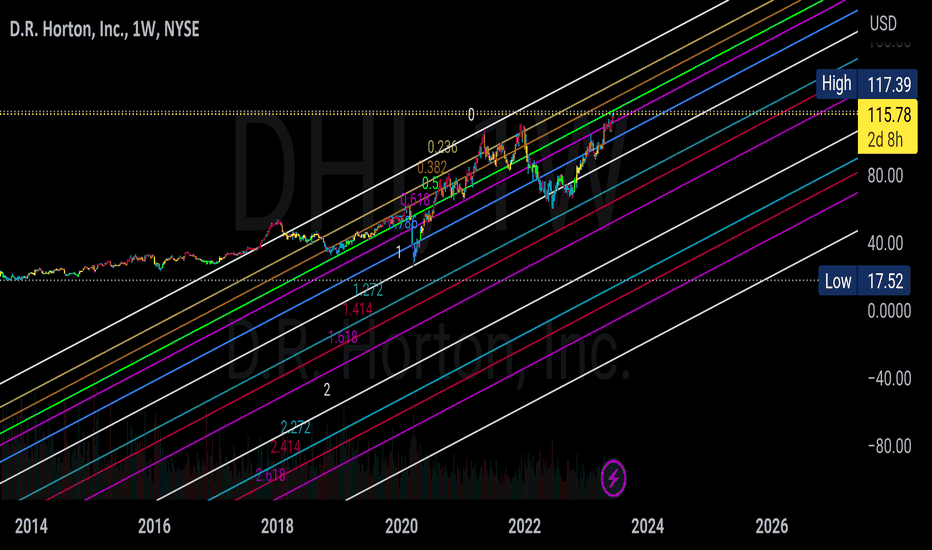This screenshot has width=932, height=550.
Task: Click the 2016 time axis label
Action: point(154,526)
